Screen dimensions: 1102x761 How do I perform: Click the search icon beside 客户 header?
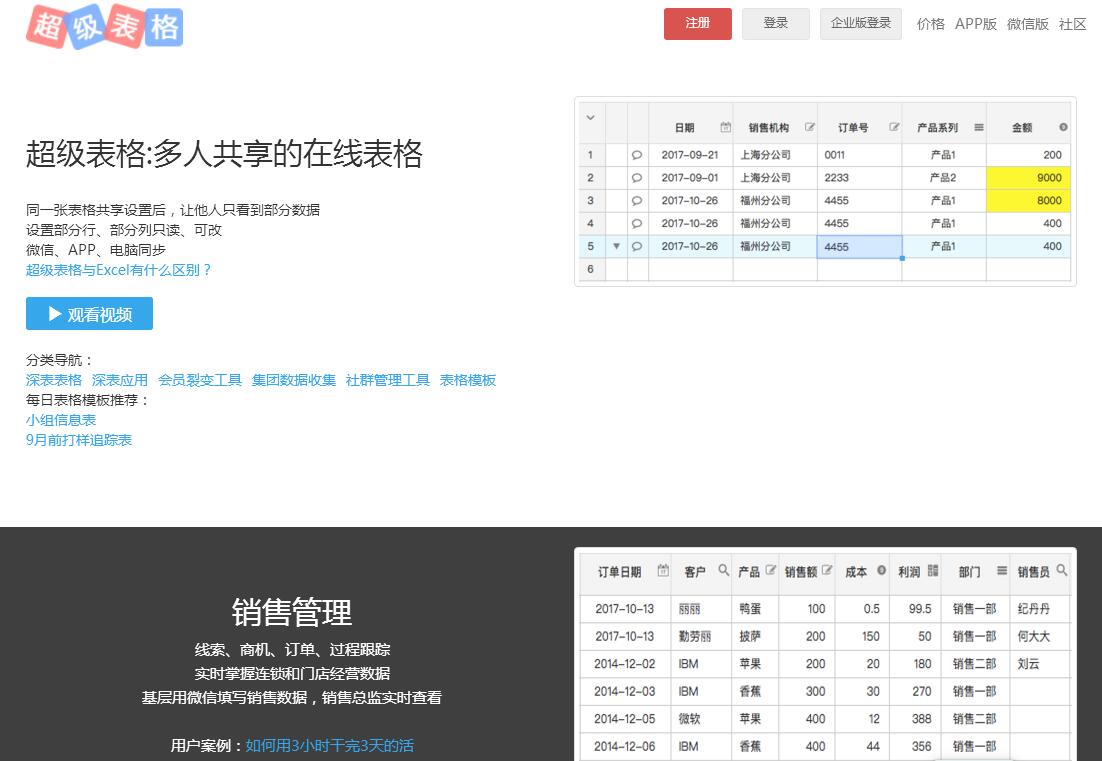(723, 571)
